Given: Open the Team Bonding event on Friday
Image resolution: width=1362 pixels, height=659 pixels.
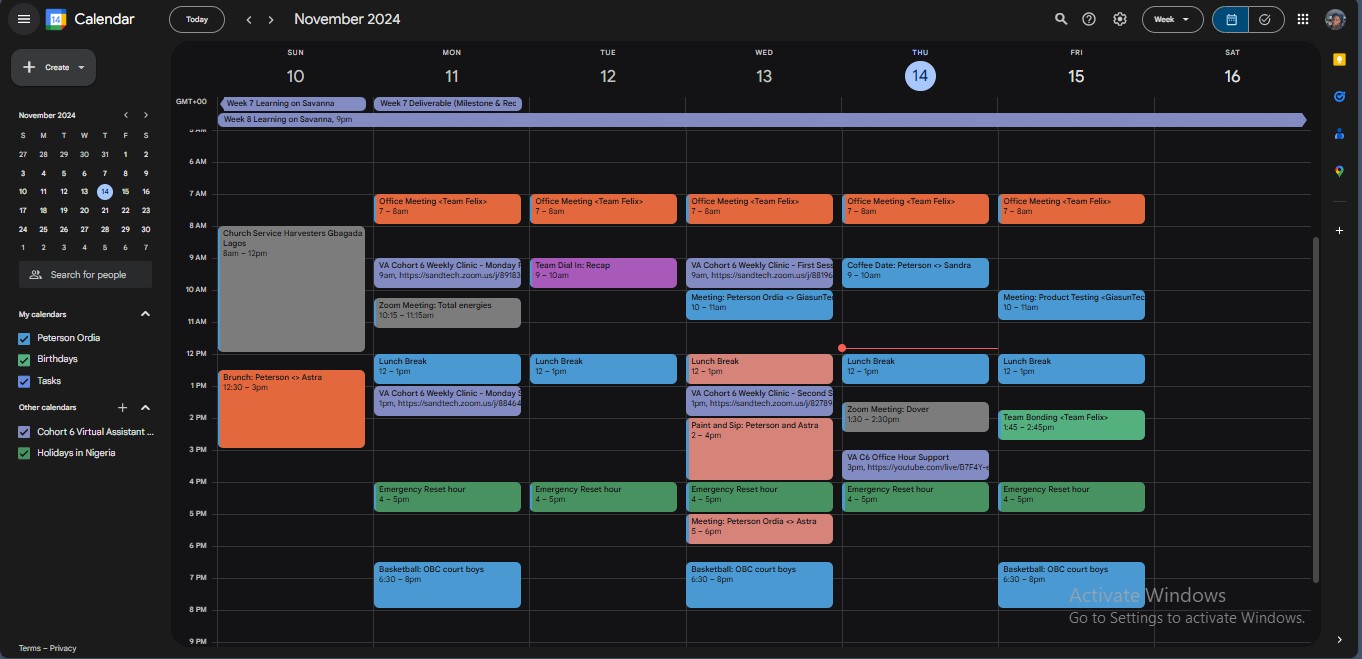Looking at the screenshot, I should point(1070,424).
